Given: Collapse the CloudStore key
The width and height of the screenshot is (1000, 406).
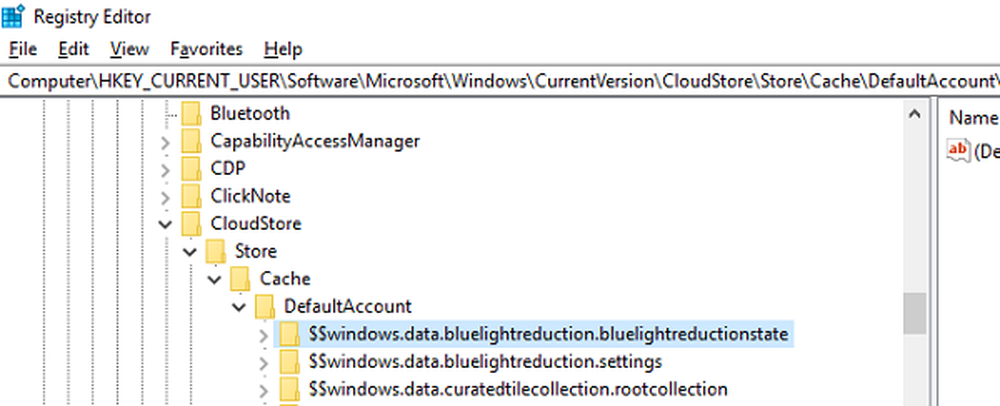Looking at the screenshot, I should pos(166,224).
